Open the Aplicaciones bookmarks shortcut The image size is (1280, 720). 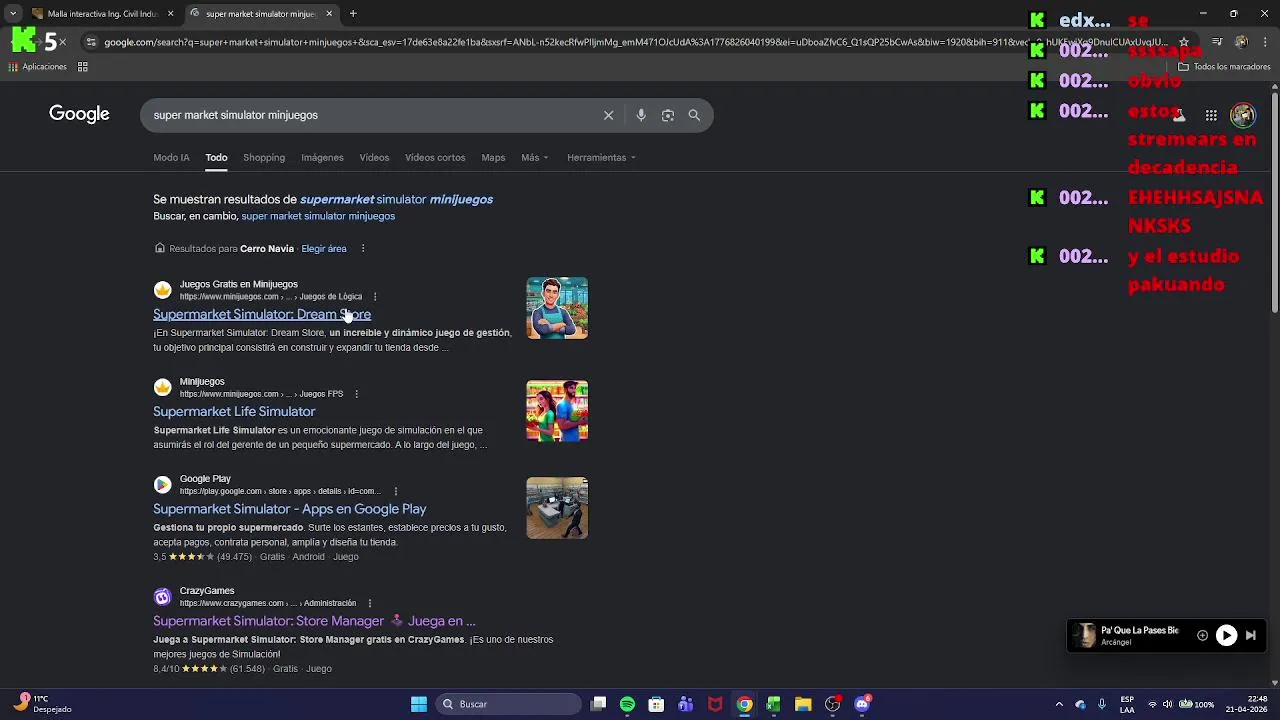click(x=37, y=67)
